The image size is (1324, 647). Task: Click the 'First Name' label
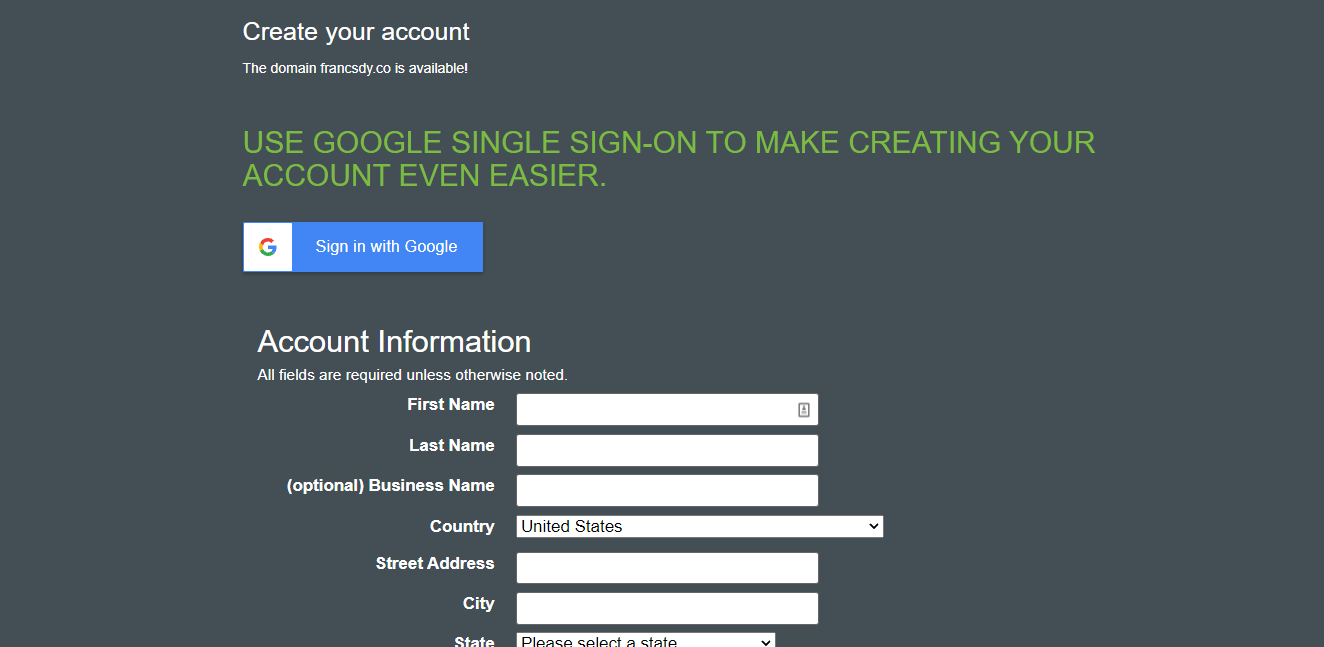(451, 405)
